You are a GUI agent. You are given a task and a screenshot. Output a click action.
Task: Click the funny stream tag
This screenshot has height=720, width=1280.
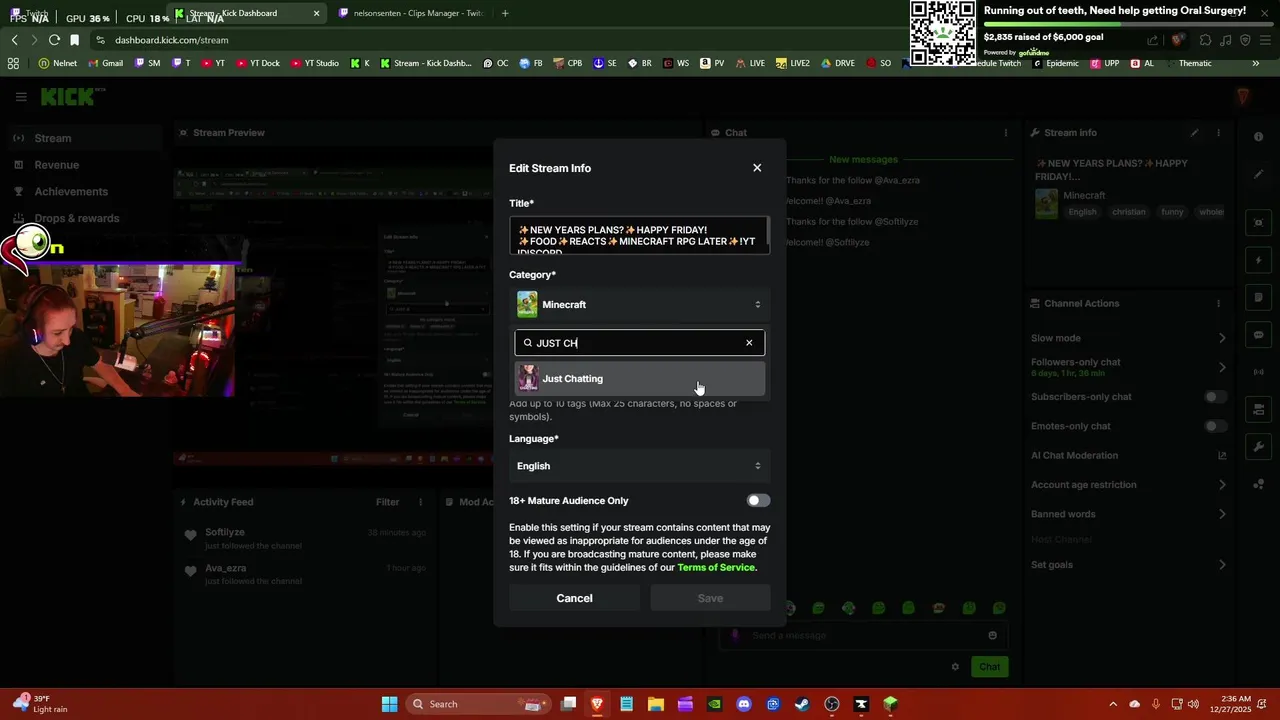tap(1172, 212)
